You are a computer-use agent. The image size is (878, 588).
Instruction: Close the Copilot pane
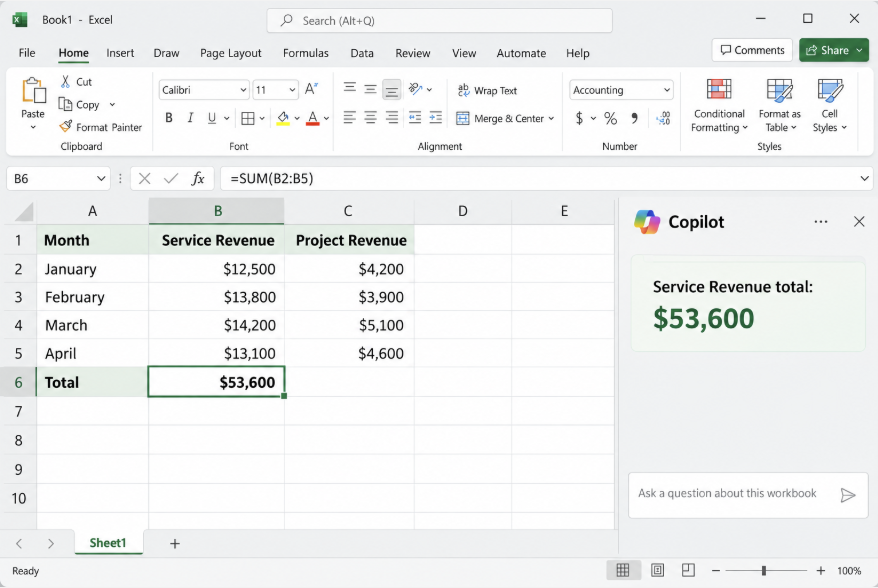point(859,222)
